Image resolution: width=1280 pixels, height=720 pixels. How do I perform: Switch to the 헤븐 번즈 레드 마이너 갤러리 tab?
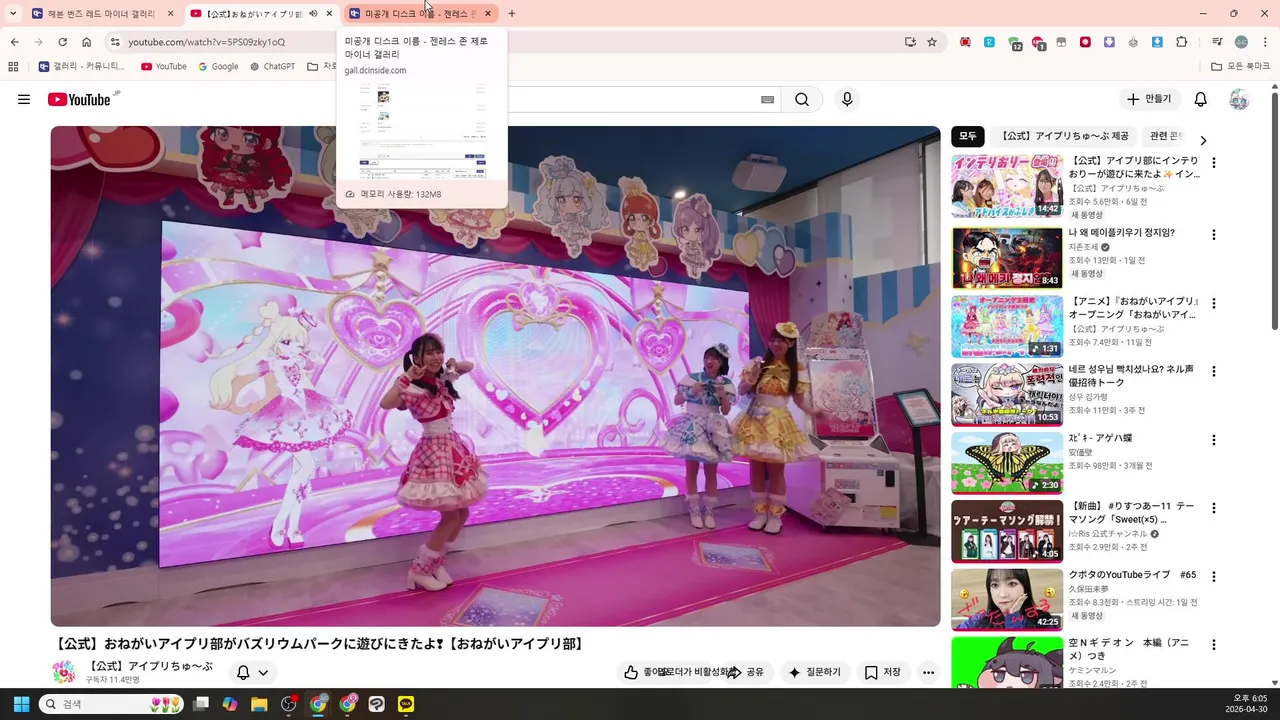101,14
